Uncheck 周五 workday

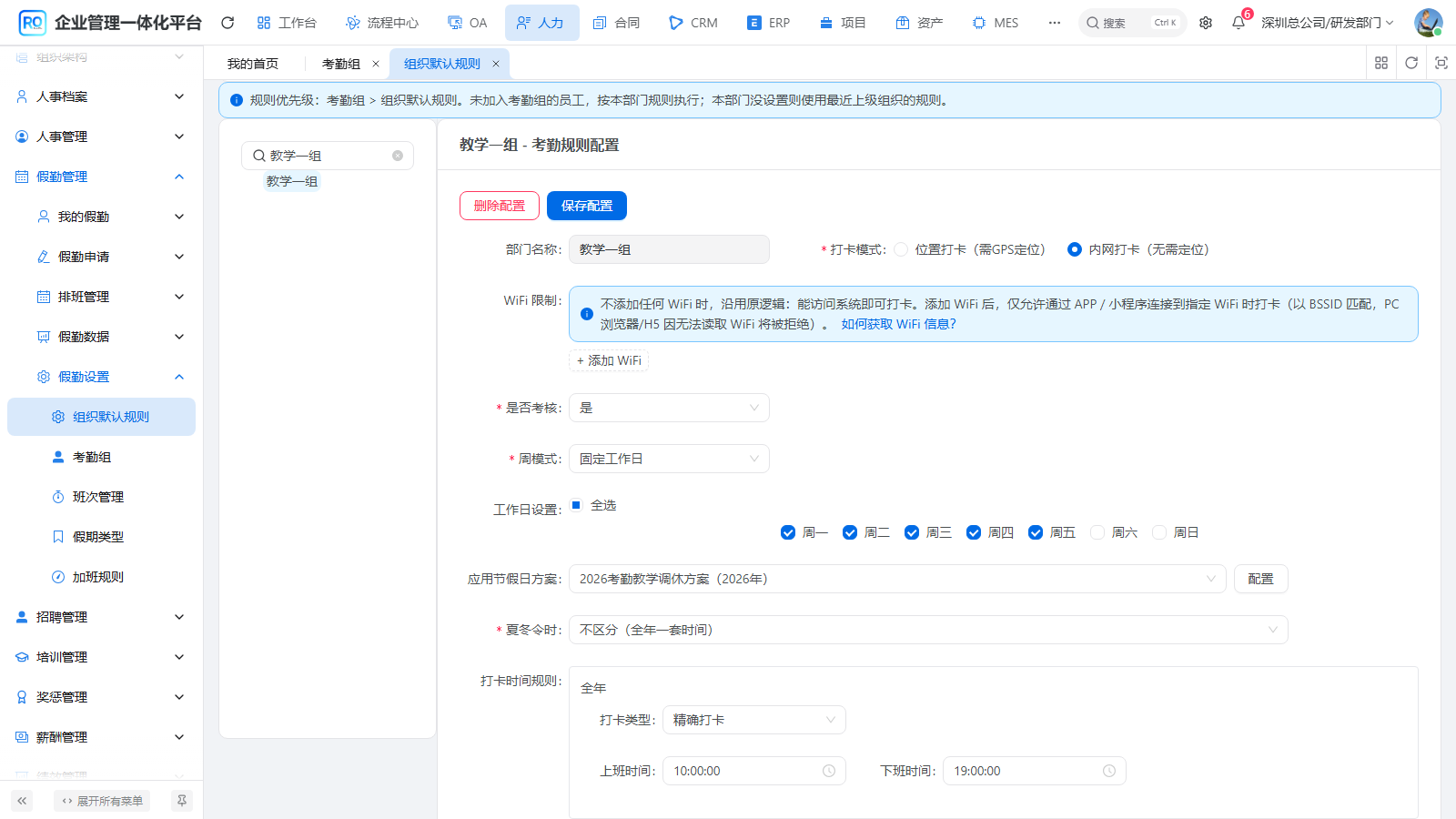point(1036,532)
